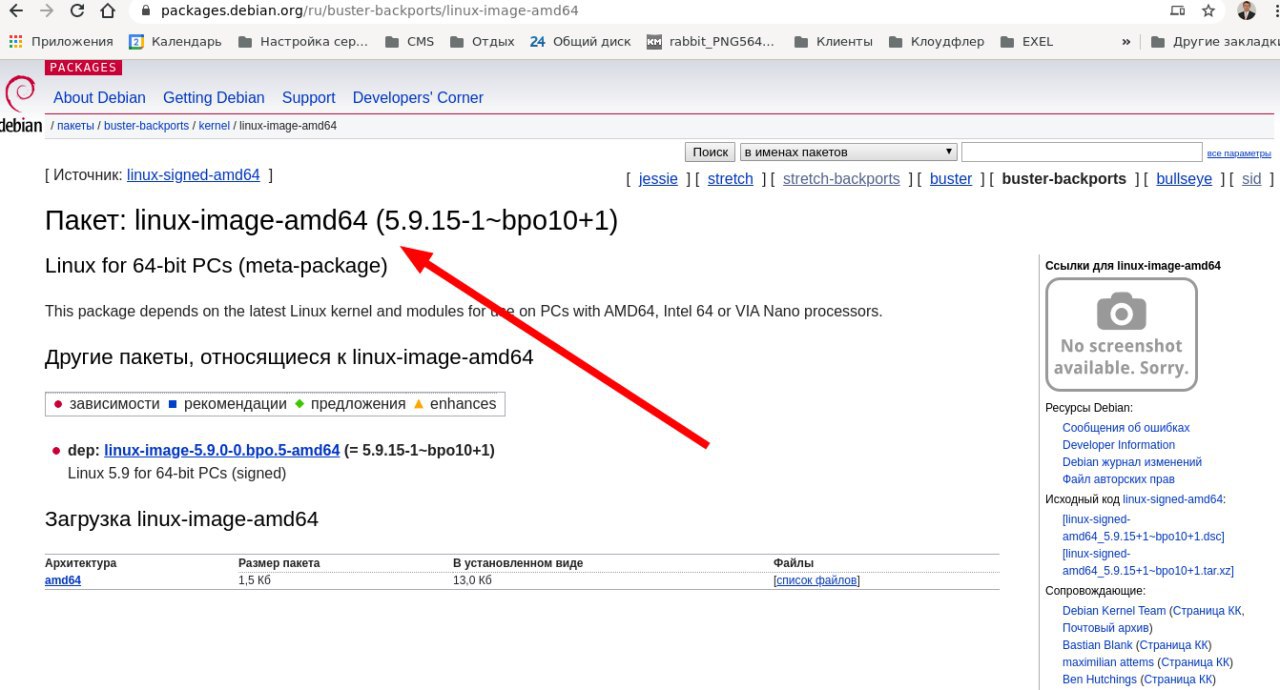Open search scope dropdown в именах пакетов

(848, 152)
